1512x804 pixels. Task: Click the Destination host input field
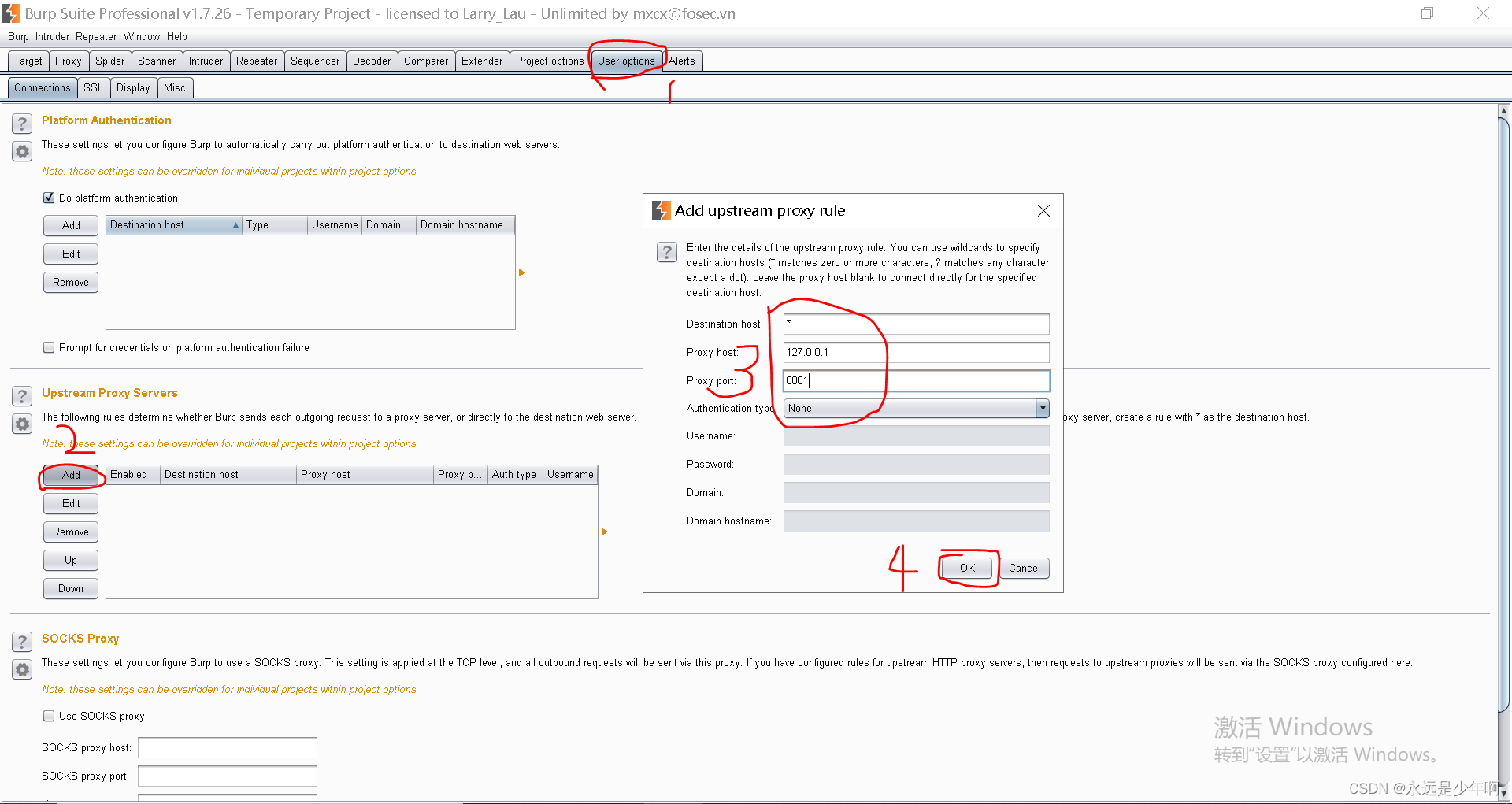[x=917, y=324]
